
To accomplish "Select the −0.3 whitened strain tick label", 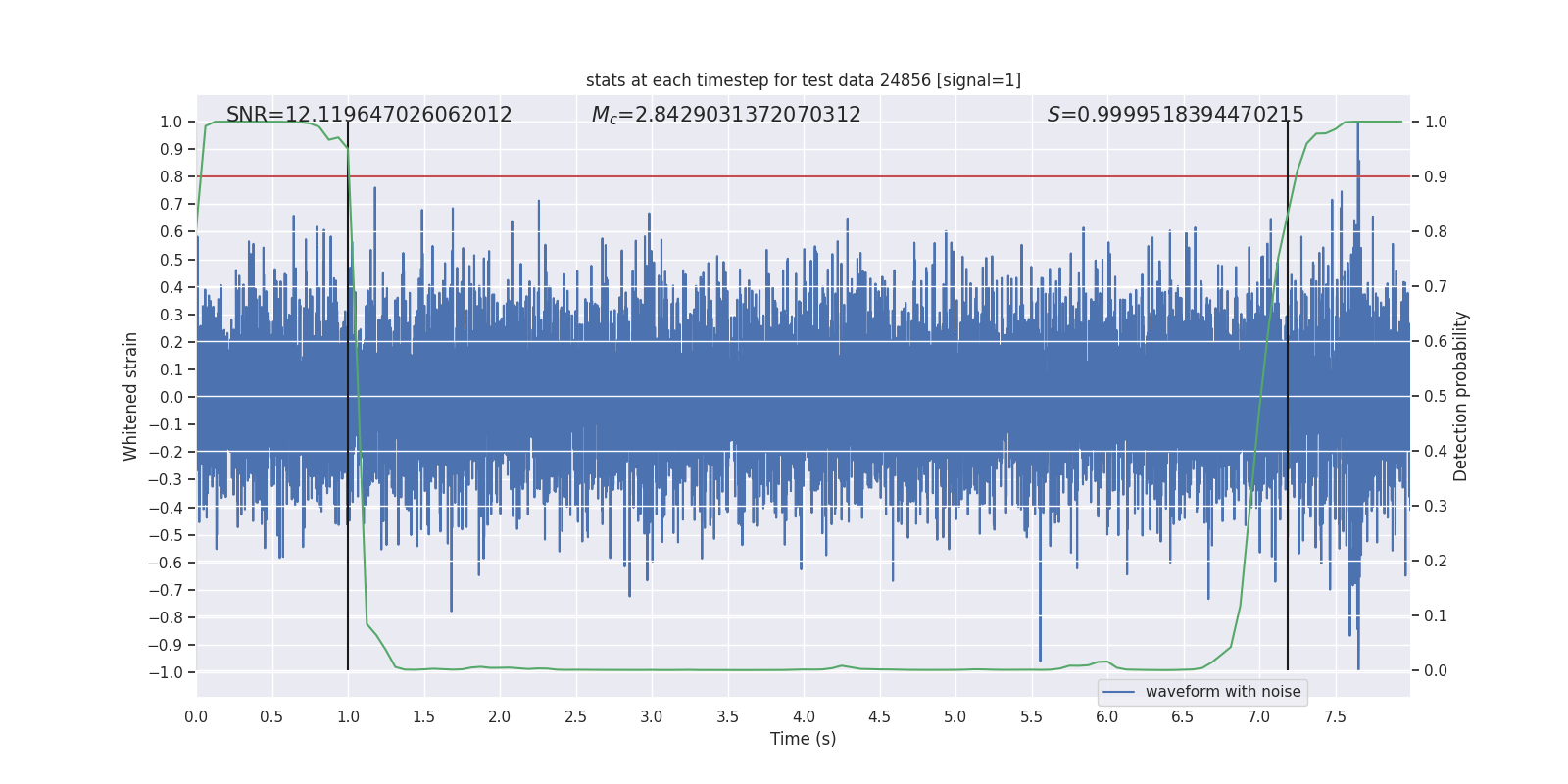I will click(166, 480).
